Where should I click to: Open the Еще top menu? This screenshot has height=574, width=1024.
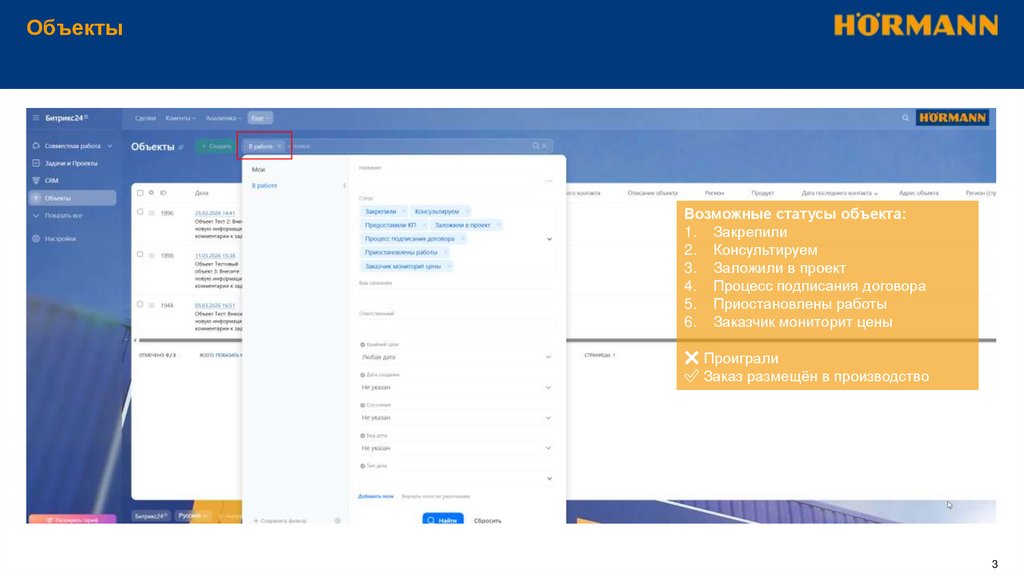260,118
